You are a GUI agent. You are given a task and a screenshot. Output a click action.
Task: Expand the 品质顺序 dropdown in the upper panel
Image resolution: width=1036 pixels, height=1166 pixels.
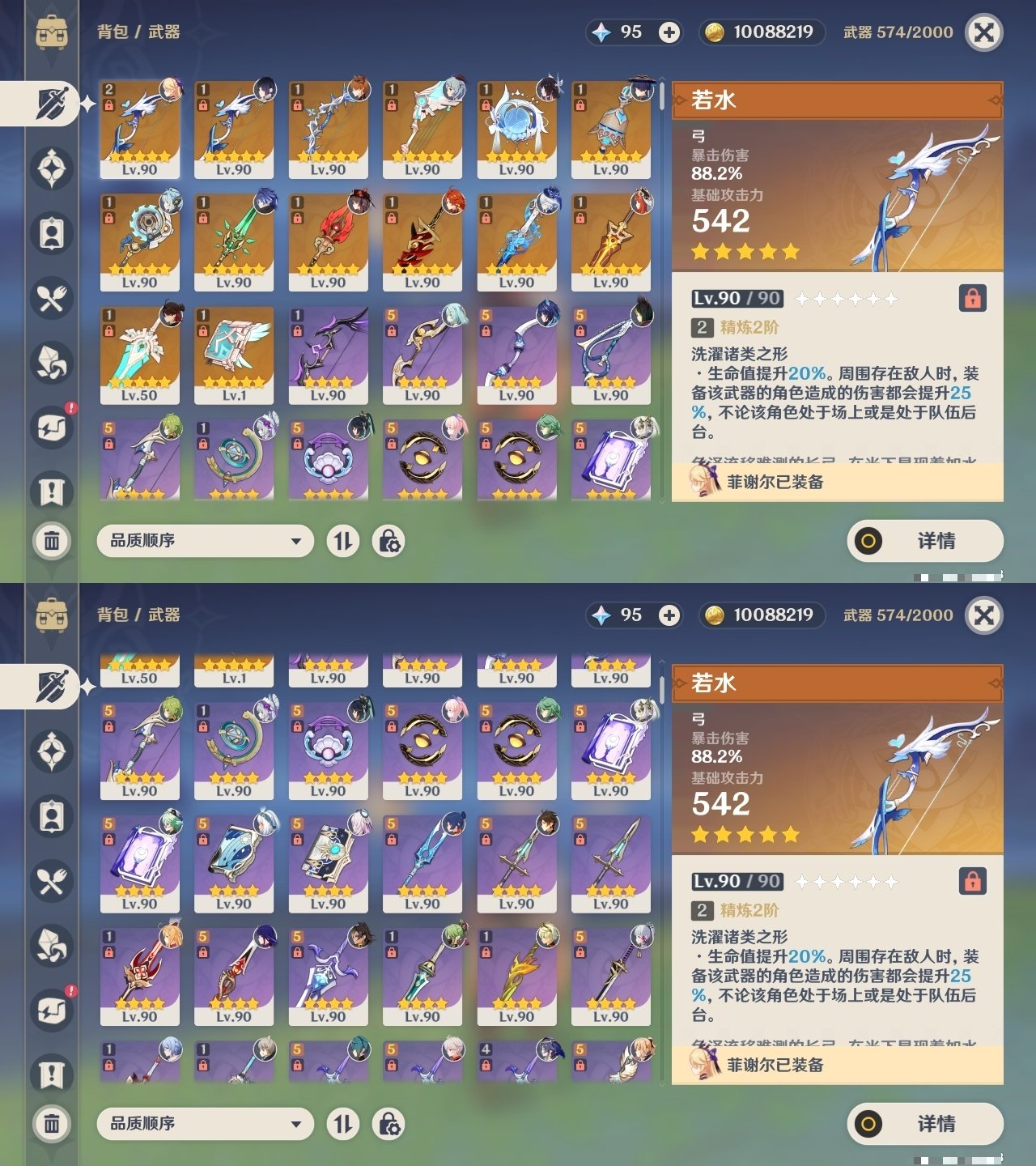tap(205, 541)
